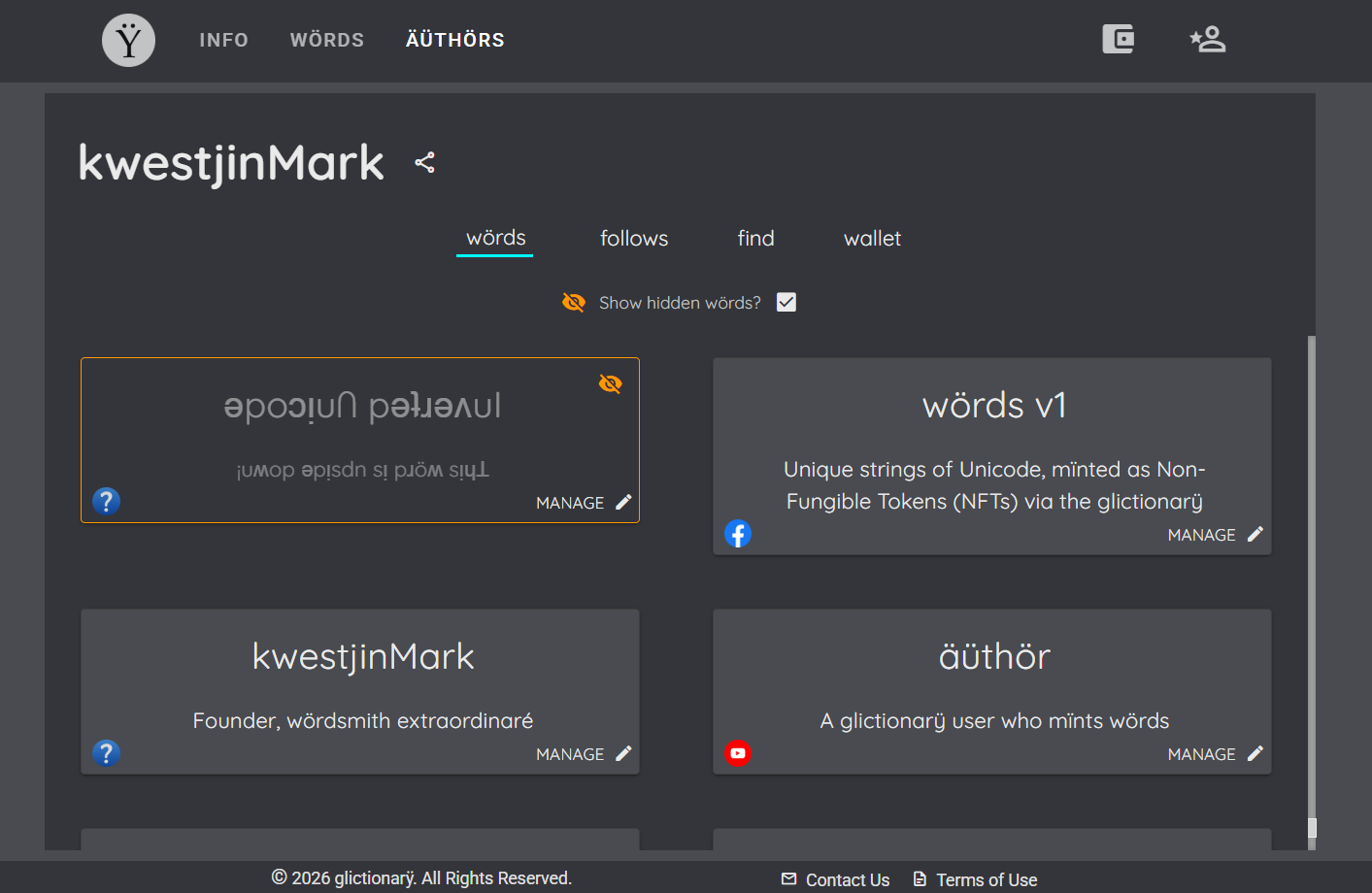Click MANAGE on kwestjinMark card
The width and height of the screenshot is (1372, 893).
point(570,754)
